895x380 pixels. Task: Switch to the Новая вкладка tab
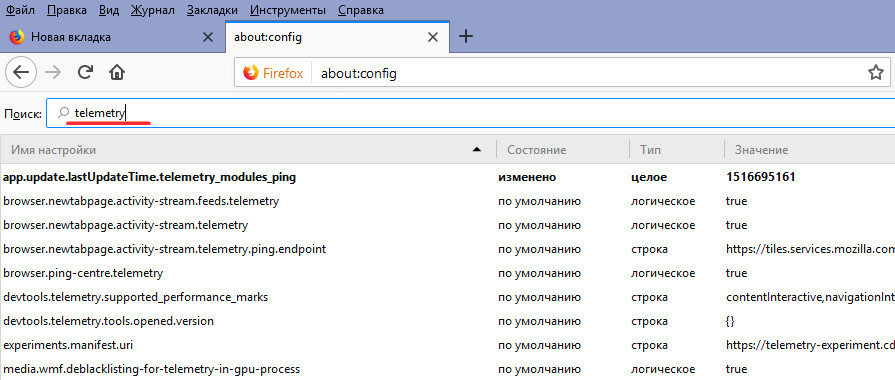112,38
